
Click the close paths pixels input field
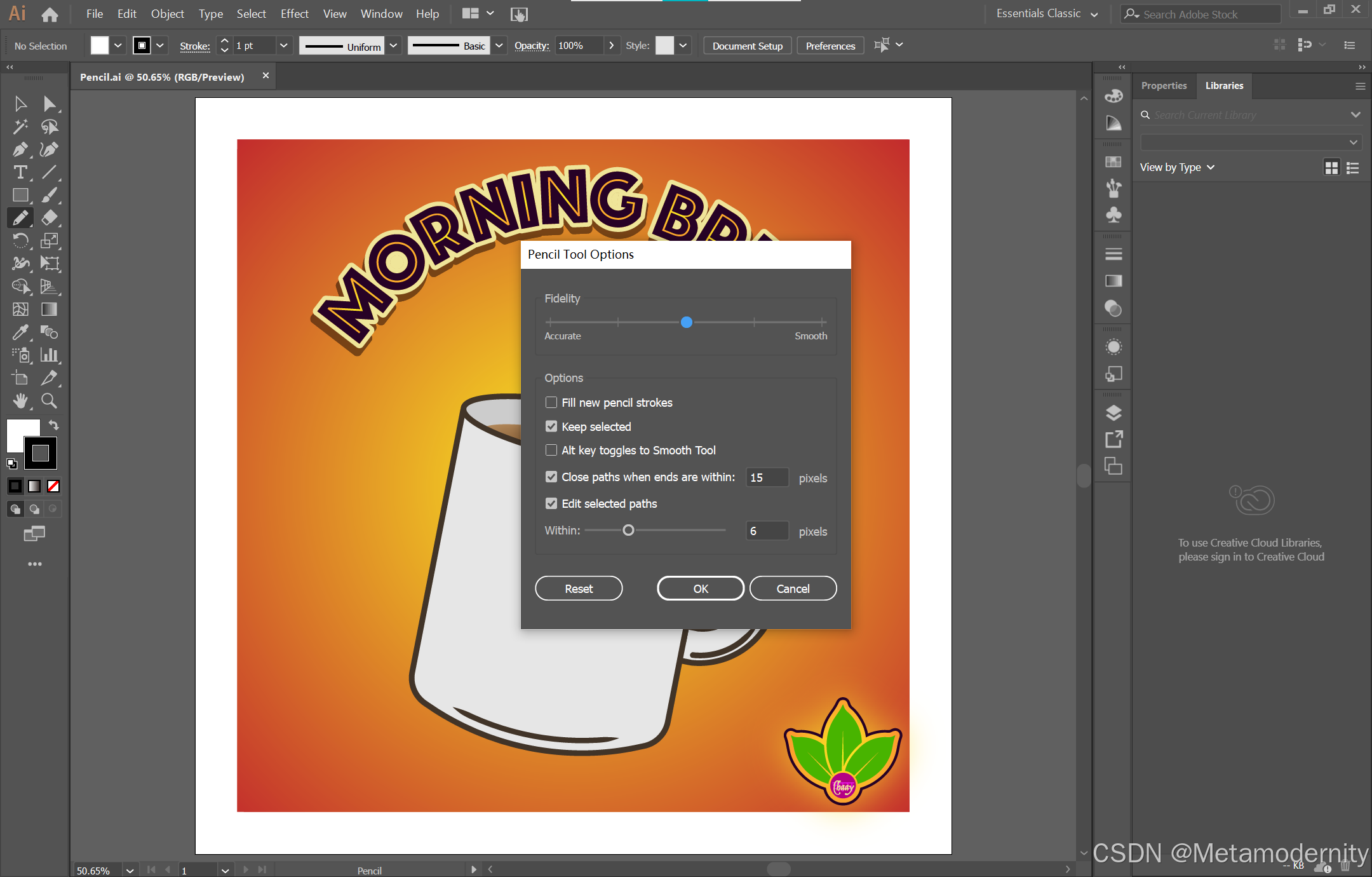(x=767, y=478)
